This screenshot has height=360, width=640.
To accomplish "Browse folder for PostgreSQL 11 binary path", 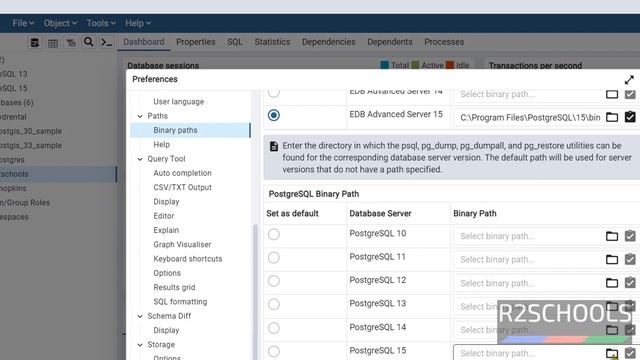I will [612, 259].
